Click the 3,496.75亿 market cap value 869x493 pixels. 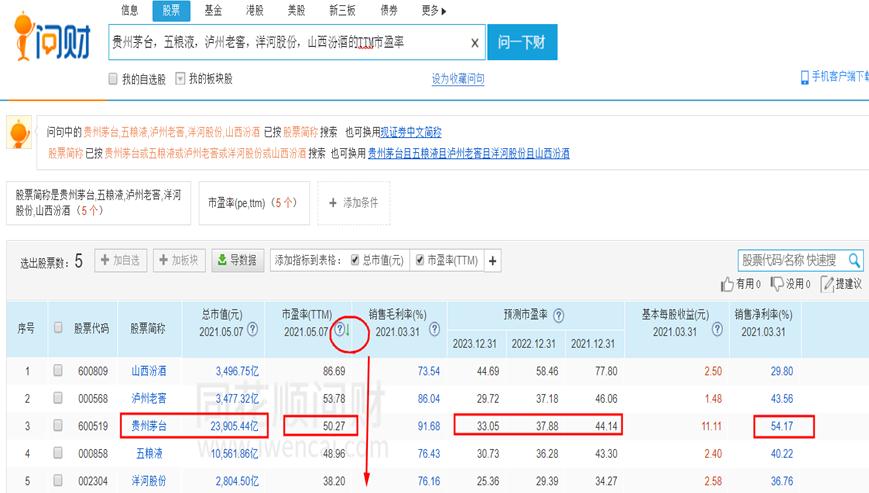pyautogui.click(x=237, y=371)
